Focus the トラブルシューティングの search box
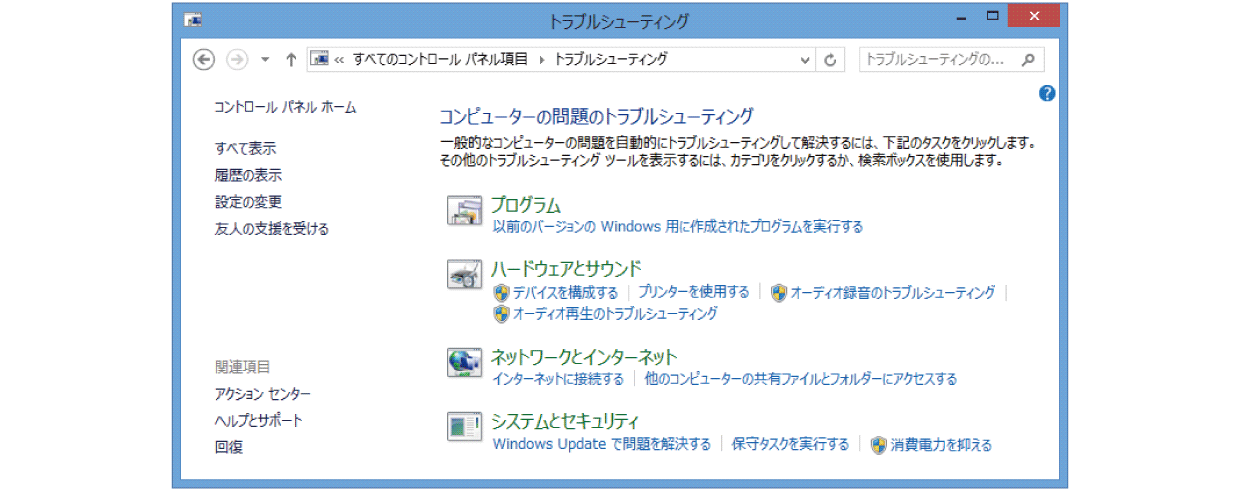 pyautogui.click(x=951, y=59)
